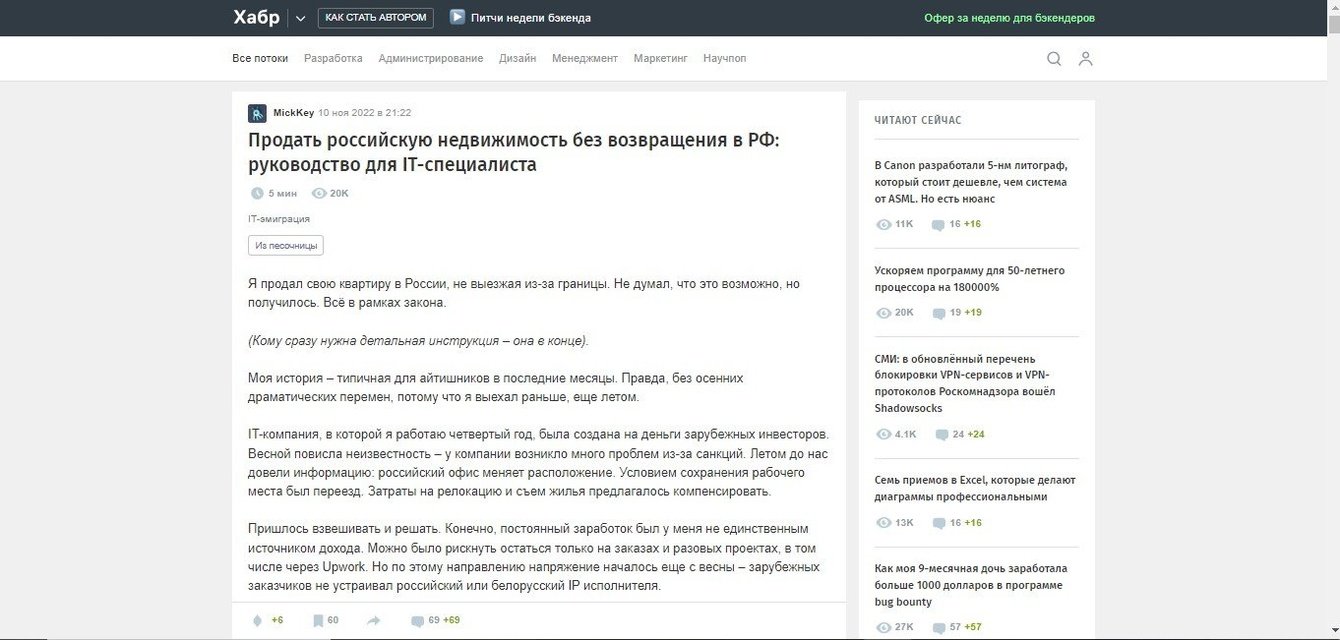The width and height of the screenshot is (1340, 640).
Task: Click the ЧИТАЮТ СЕЙЧАС sidebar heading
Action: click(918, 120)
